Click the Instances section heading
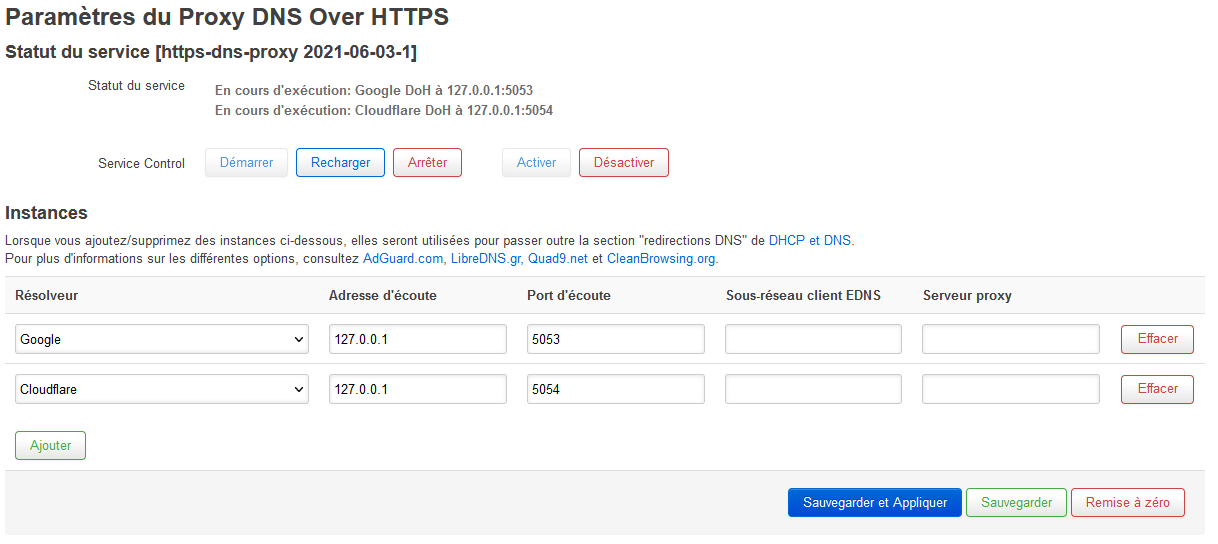The width and height of the screenshot is (1218, 544). click(46, 213)
